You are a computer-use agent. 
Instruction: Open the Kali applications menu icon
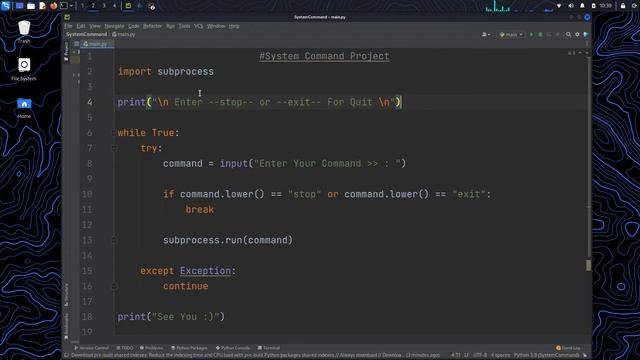click(x=6, y=5)
